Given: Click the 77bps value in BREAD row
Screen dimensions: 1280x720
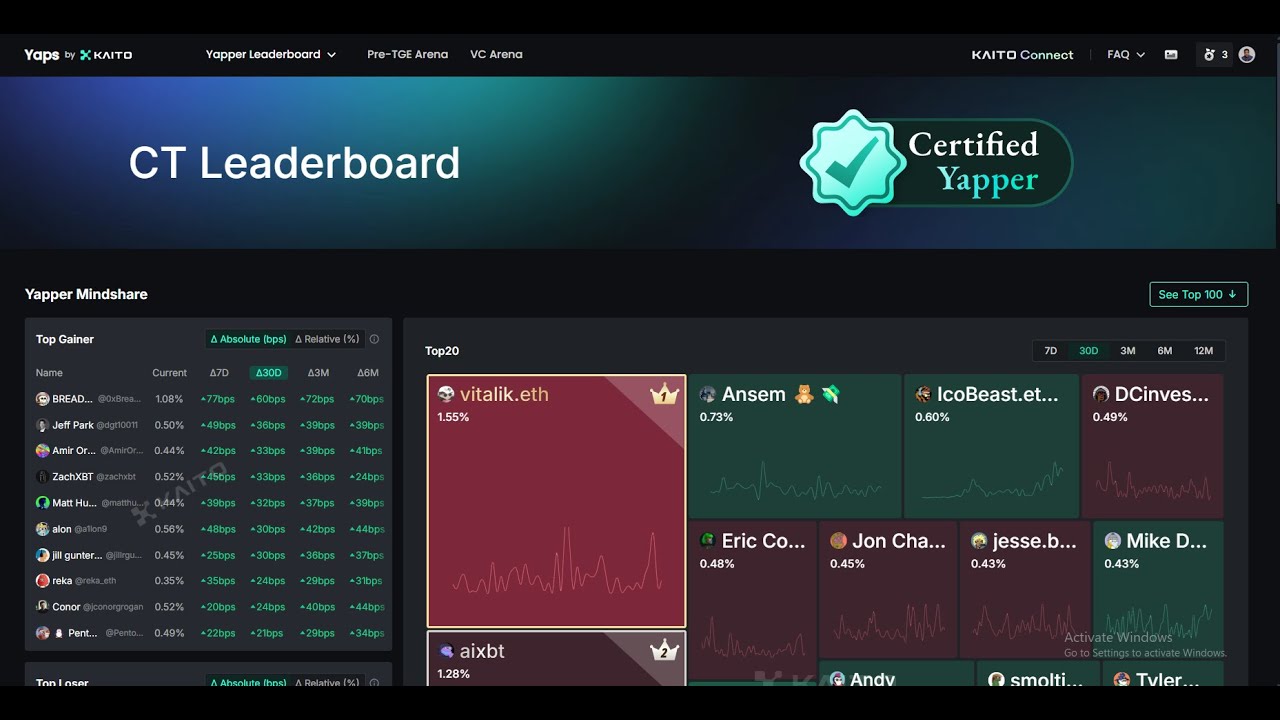Looking at the screenshot, I should coord(219,399).
